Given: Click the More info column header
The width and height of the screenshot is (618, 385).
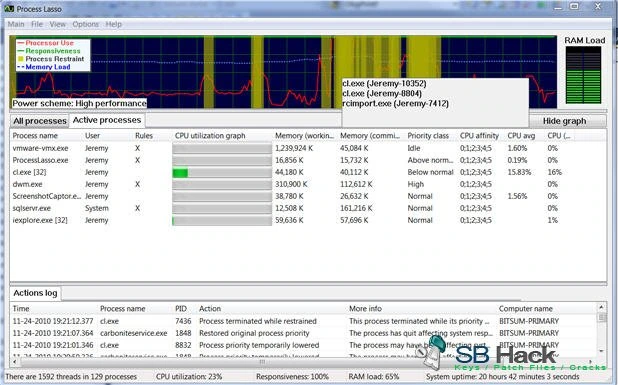Looking at the screenshot, I should click(x=365, y=309).
